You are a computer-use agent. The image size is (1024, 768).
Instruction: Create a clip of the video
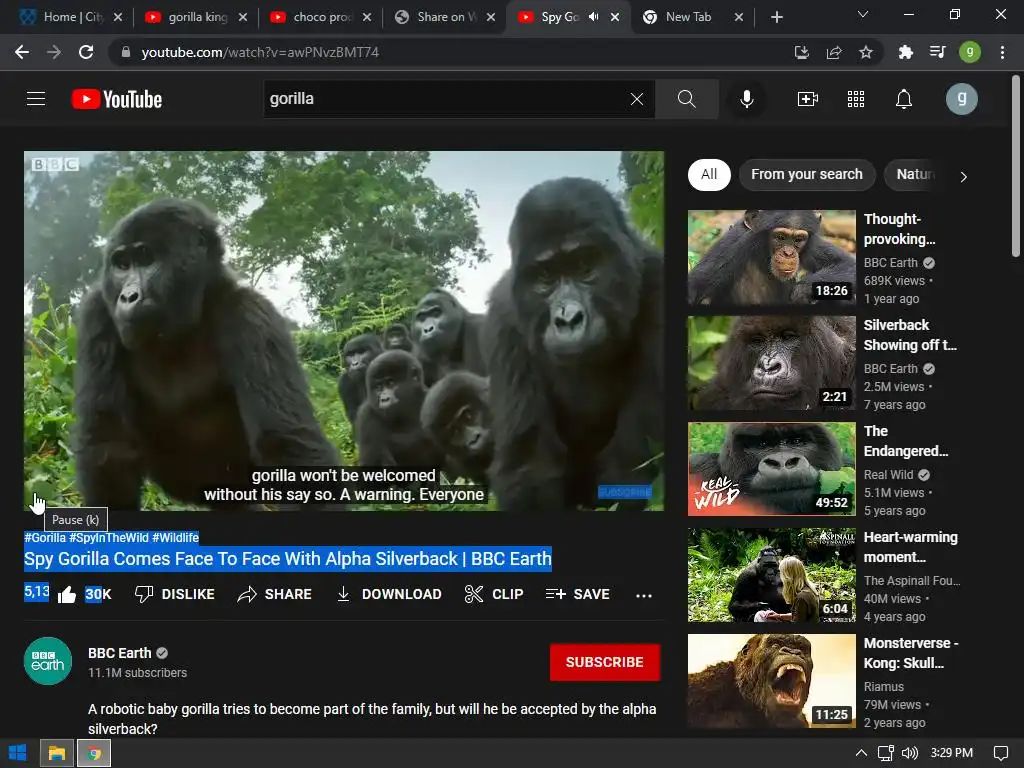[494, 594]
